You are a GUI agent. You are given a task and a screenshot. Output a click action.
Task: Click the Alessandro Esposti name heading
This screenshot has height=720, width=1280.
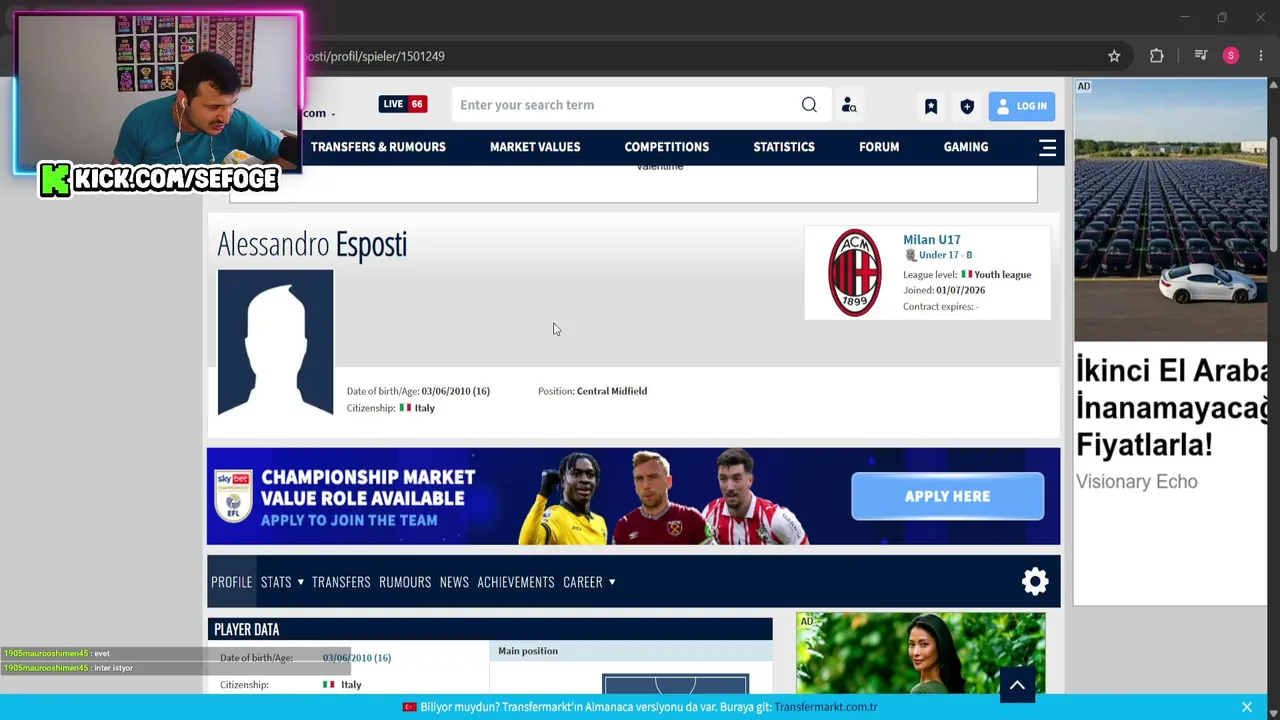(x=312, y=244)
